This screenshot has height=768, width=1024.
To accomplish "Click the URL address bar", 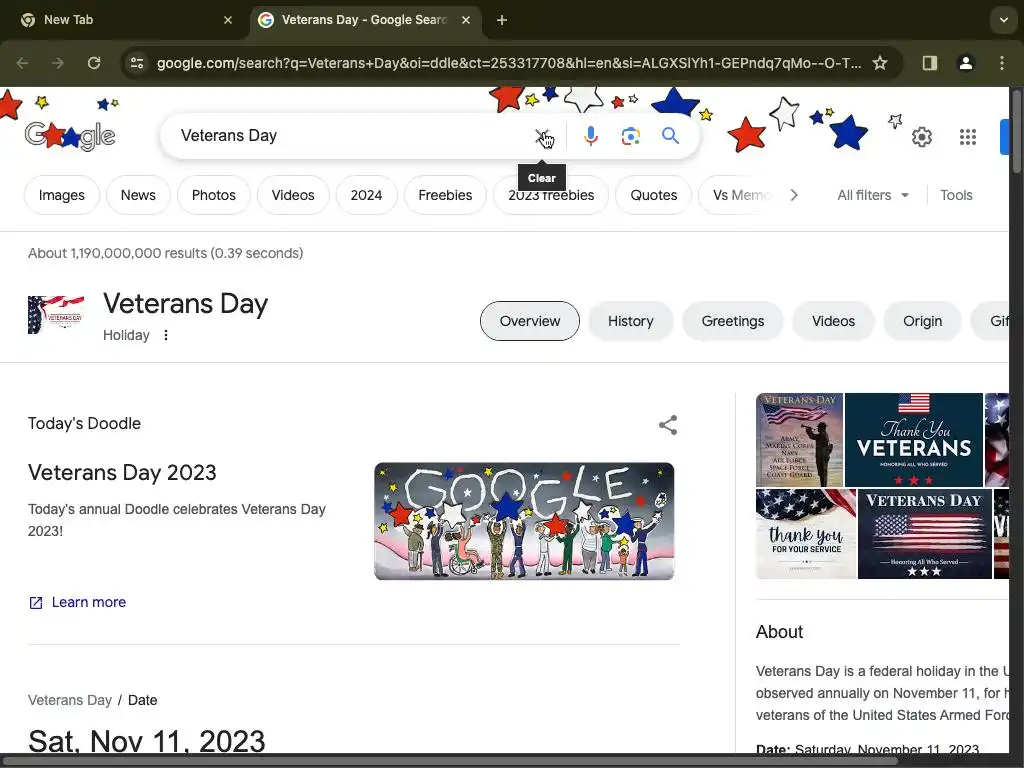I will click(x=509, y=63).
